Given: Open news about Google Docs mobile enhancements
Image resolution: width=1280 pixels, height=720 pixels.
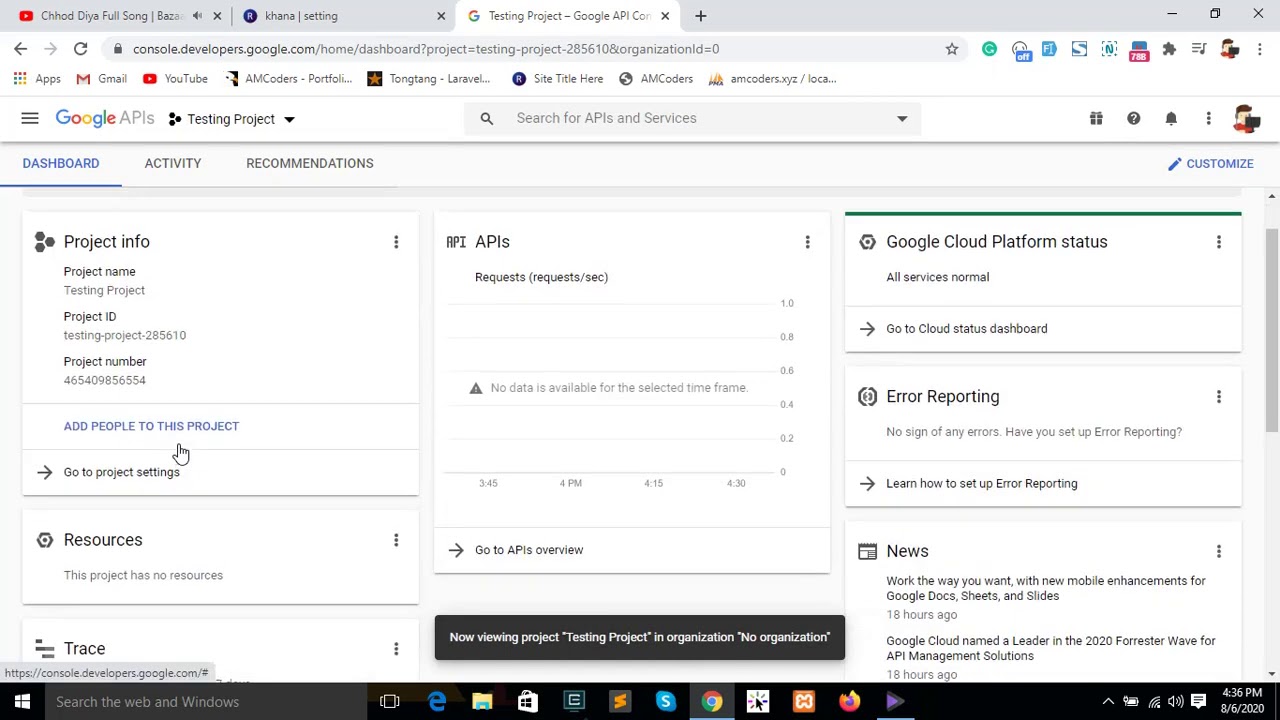Looking at the screenshot, I should point(1045,588).
